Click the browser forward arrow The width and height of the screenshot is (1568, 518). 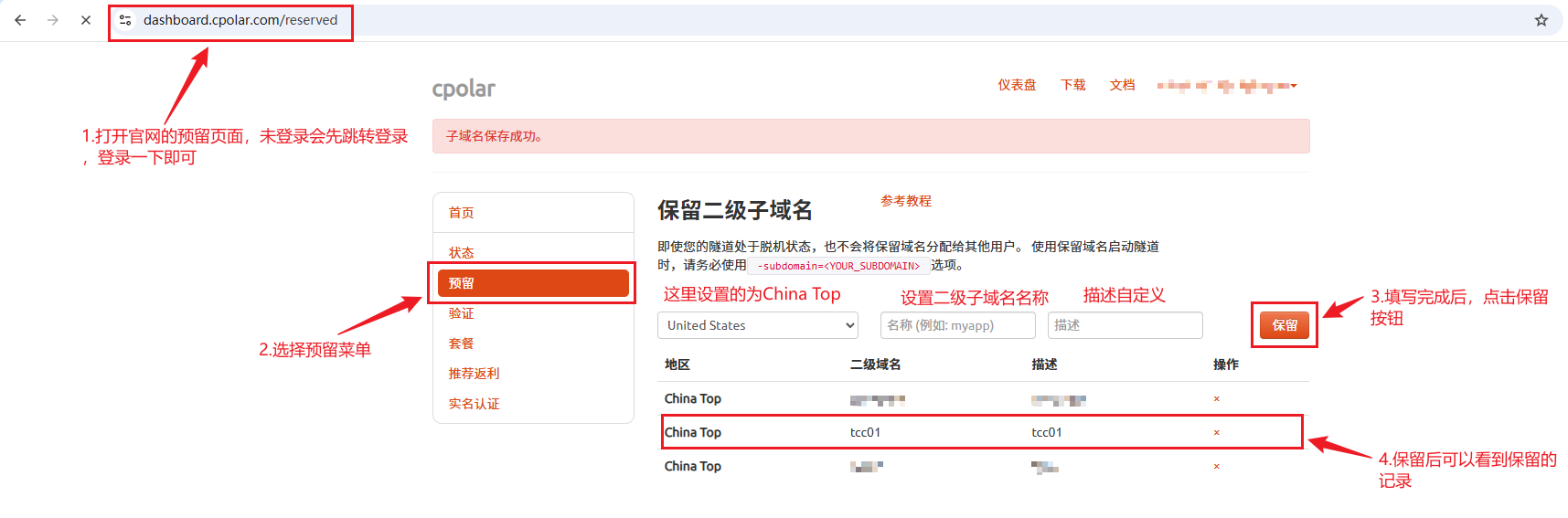[53, 20]
